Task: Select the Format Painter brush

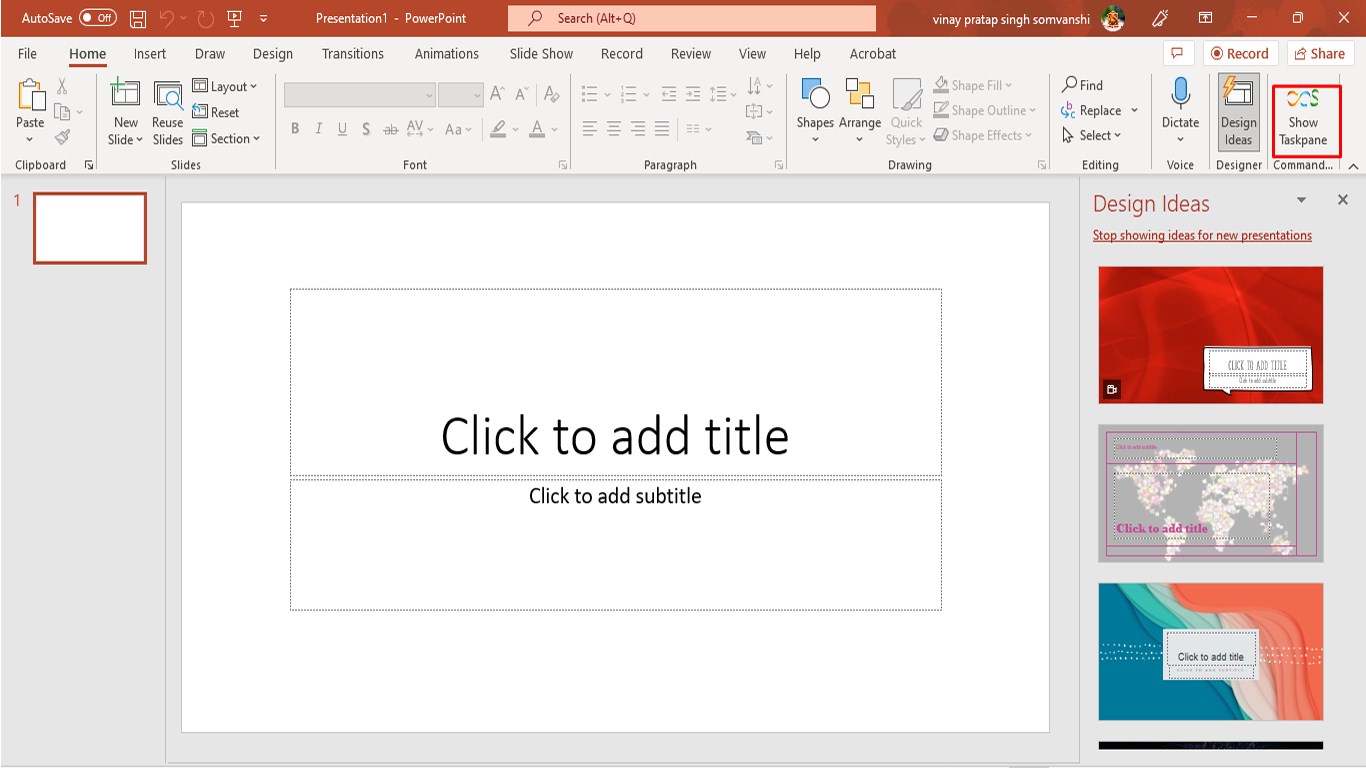Action: pos(62,138)
